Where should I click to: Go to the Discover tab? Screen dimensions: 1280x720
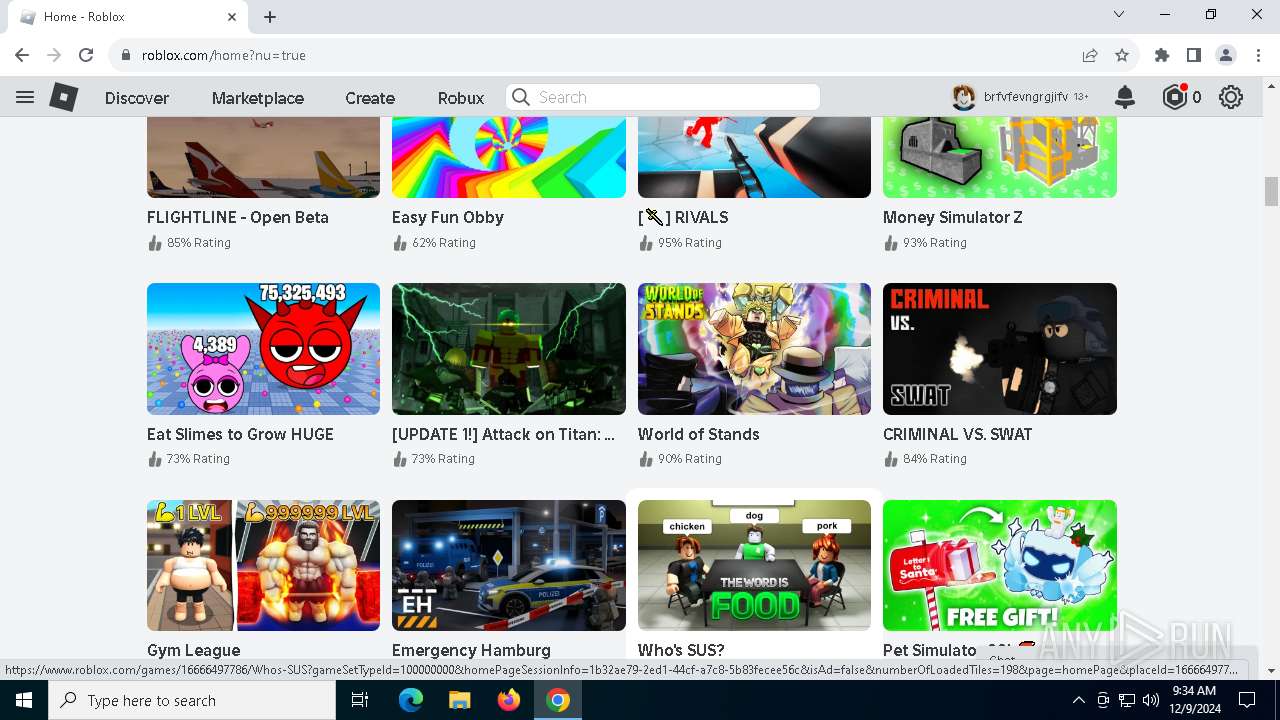pos(137,98)
